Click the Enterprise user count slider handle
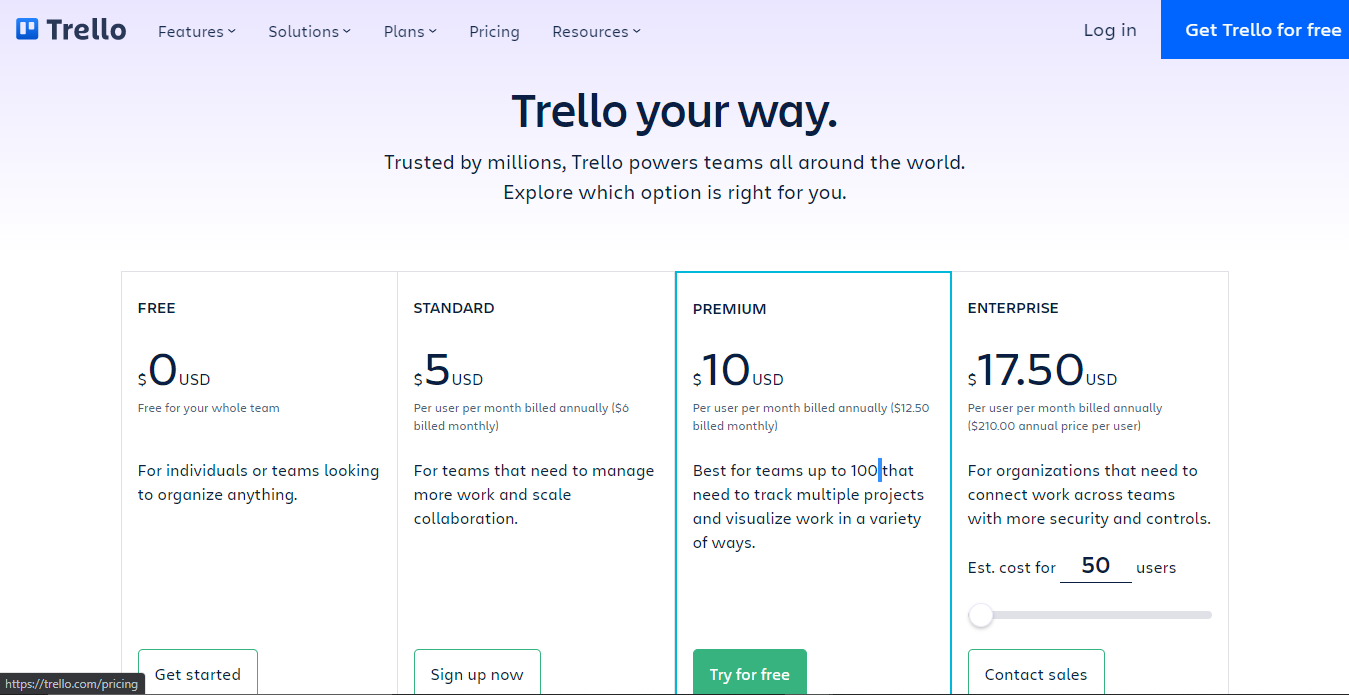This screenshot has width=1349, height=695. 981,615
